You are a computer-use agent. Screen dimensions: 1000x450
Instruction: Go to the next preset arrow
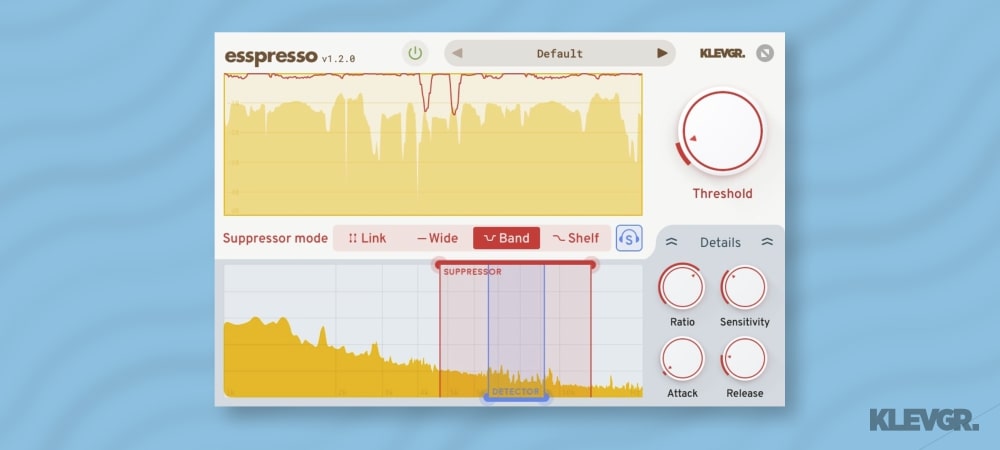tap(662, 53)
